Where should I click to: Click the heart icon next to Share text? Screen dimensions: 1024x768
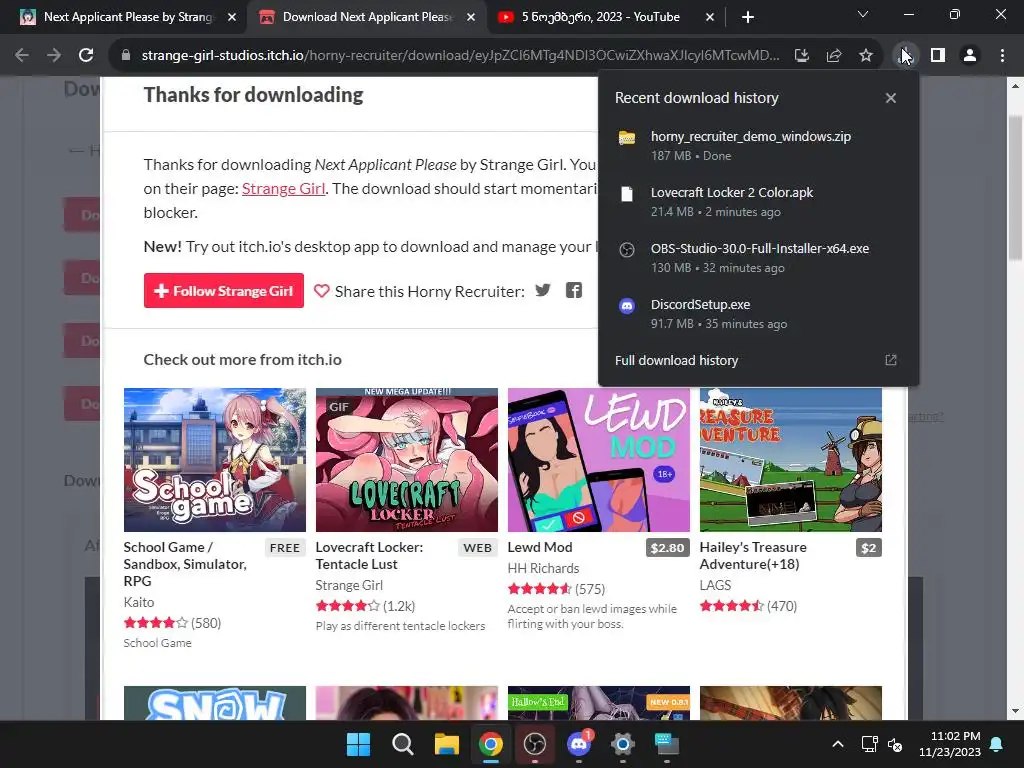pyautogui.click(x=321, y=291)
